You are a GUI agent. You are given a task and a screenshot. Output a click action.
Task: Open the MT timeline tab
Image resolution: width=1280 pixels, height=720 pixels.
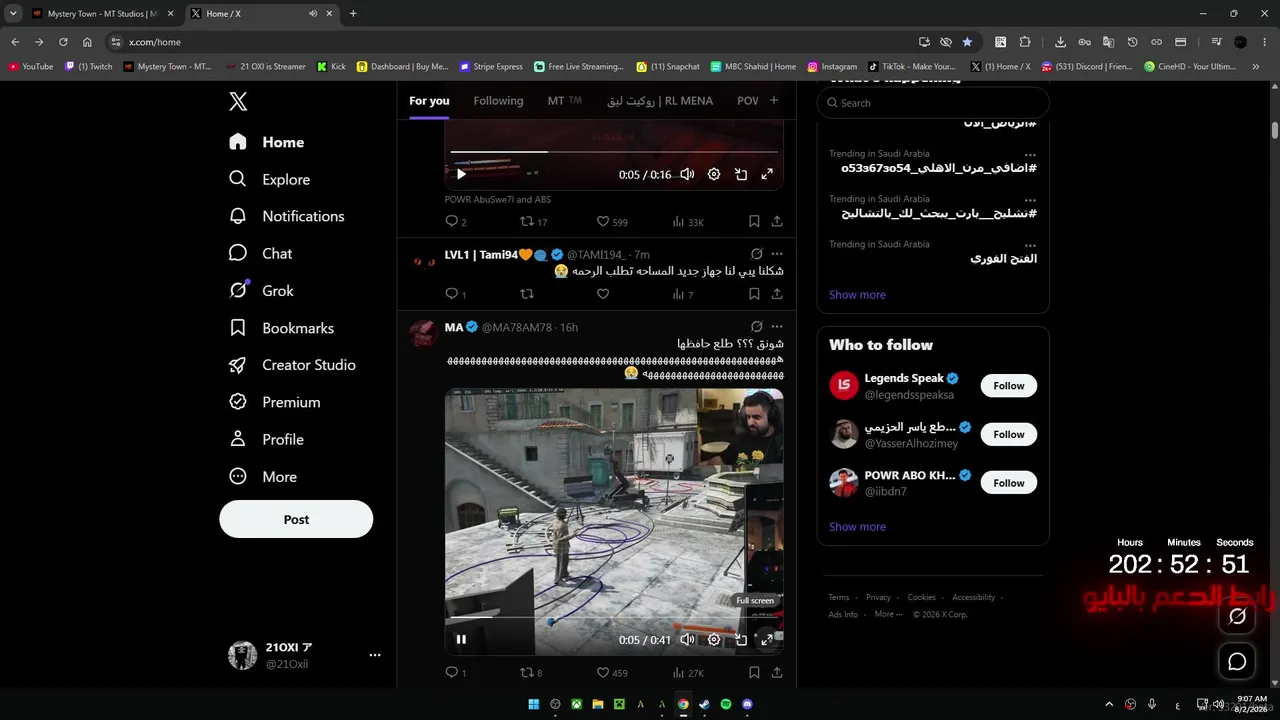click(565, 101)
